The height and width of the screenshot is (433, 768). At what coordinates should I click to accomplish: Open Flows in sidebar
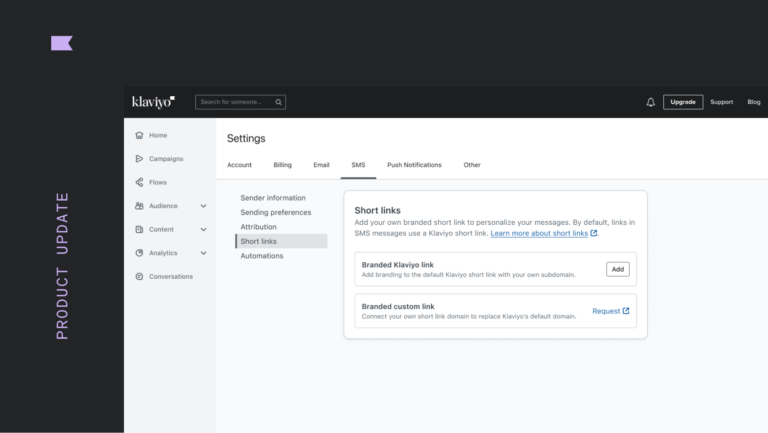tap(158, 182)
